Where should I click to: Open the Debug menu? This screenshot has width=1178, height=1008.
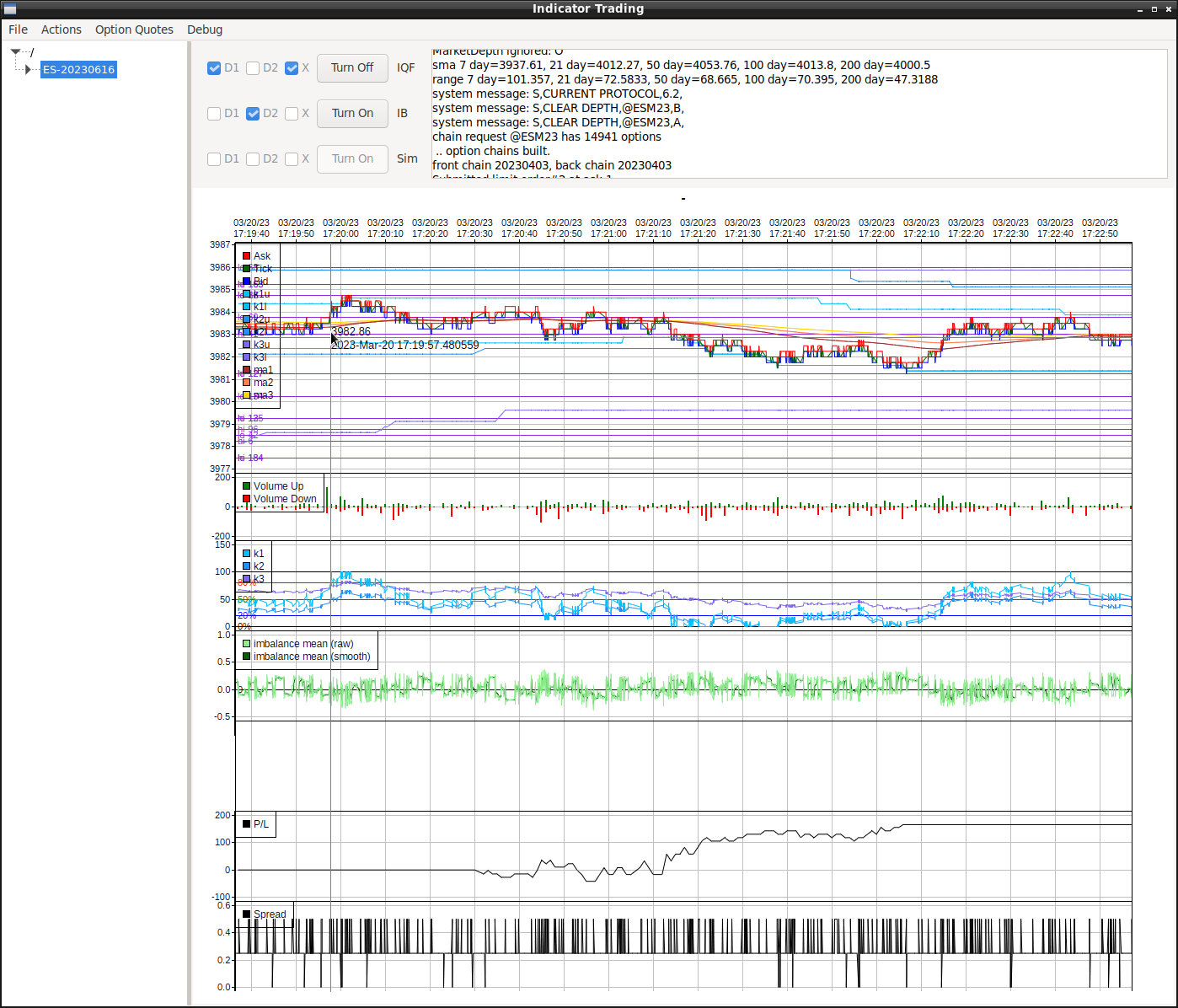205,29
